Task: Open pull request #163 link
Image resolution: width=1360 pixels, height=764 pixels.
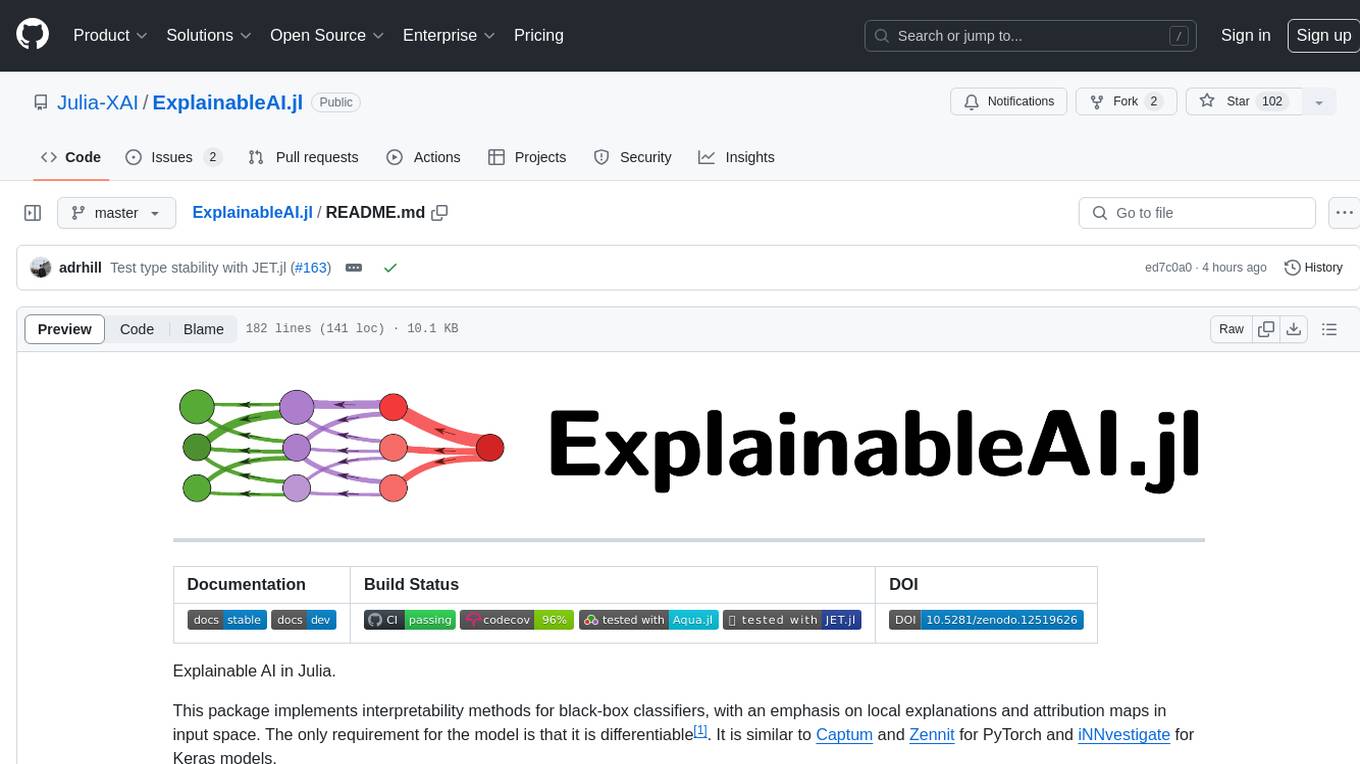Action: coord(310,268)
